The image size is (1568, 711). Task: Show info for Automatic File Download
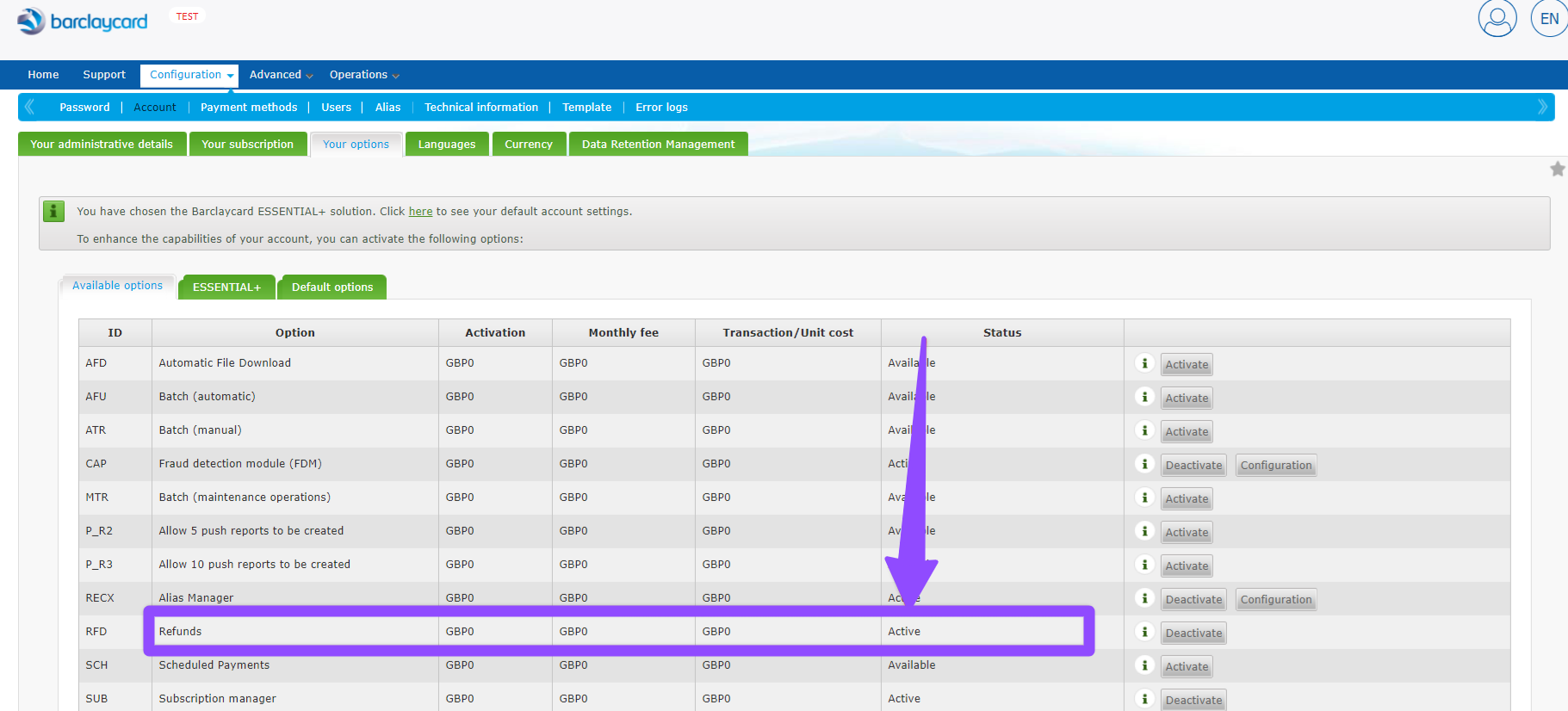point(1144,363)
